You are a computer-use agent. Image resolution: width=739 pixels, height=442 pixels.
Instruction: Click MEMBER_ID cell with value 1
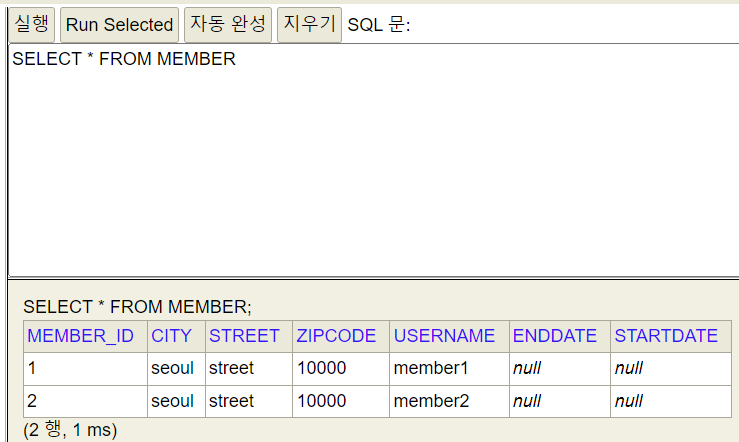click(85, 368)
